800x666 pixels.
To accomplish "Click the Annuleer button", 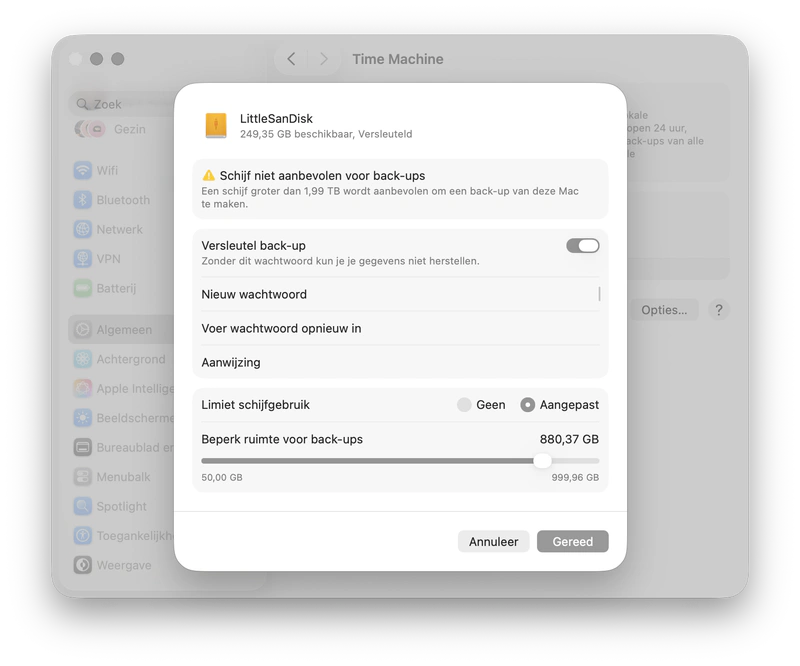I will tap(493, 541).
